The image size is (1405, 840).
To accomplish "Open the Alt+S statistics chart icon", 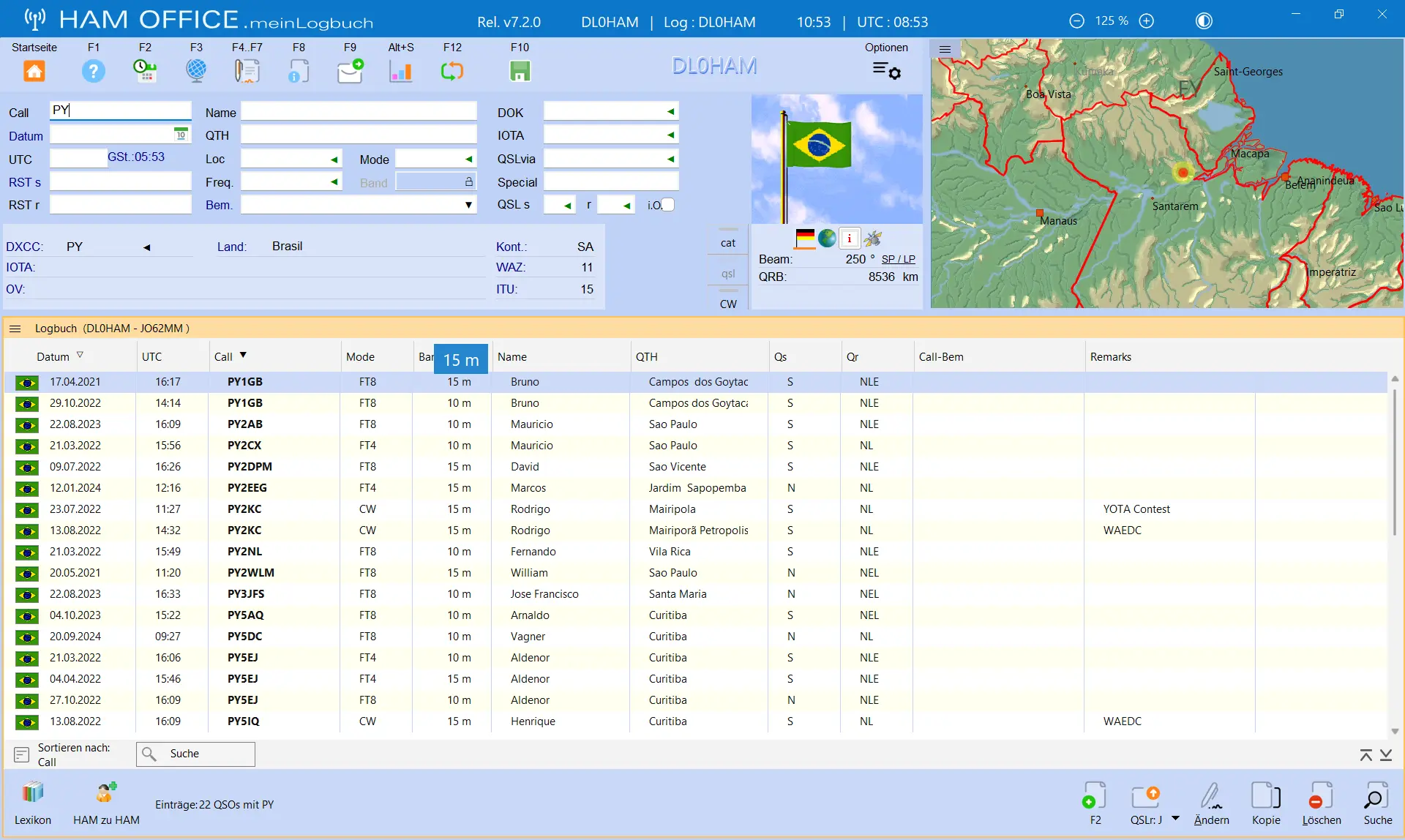I will 400,71.
